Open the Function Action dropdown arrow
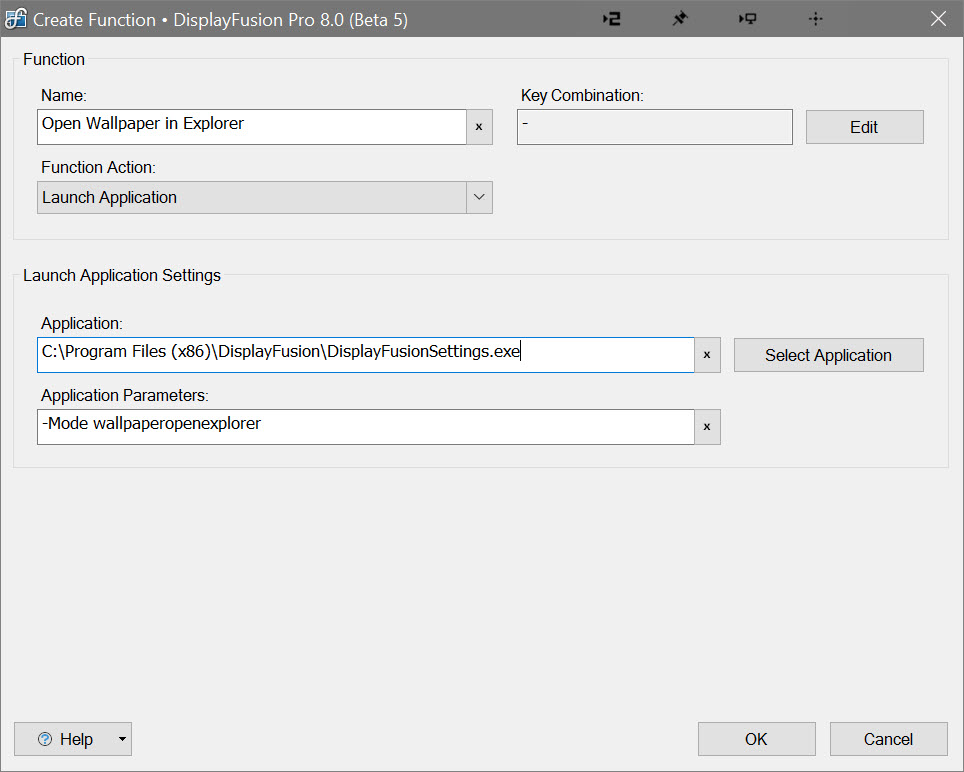 (x=479, y=197)
